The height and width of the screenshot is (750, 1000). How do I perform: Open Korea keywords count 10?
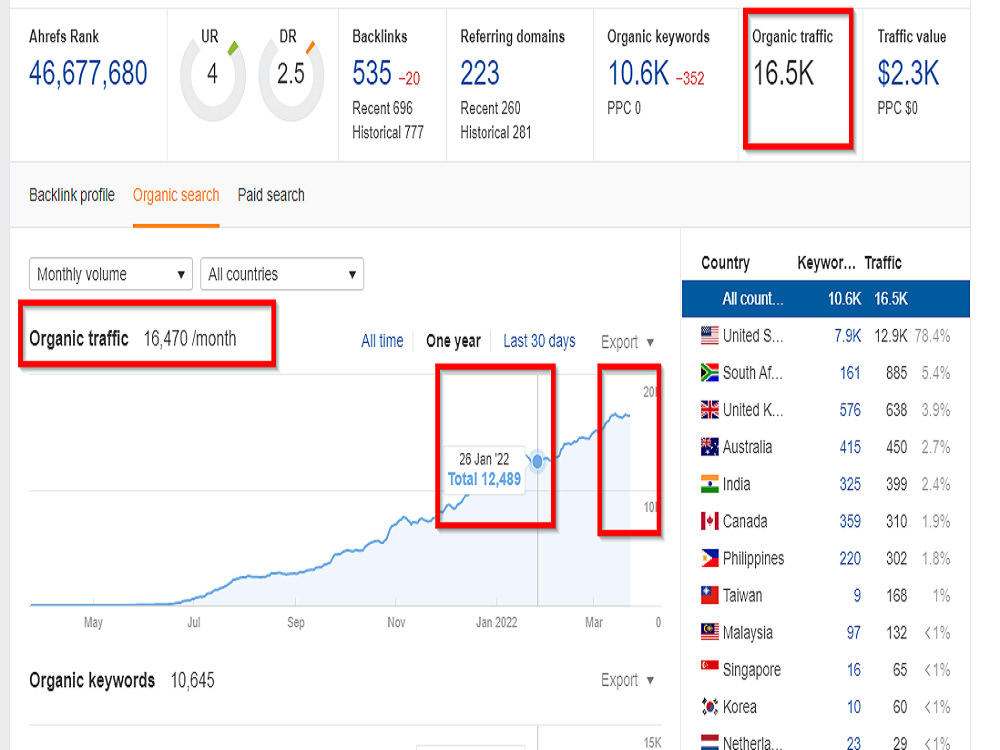click(854, 707)
